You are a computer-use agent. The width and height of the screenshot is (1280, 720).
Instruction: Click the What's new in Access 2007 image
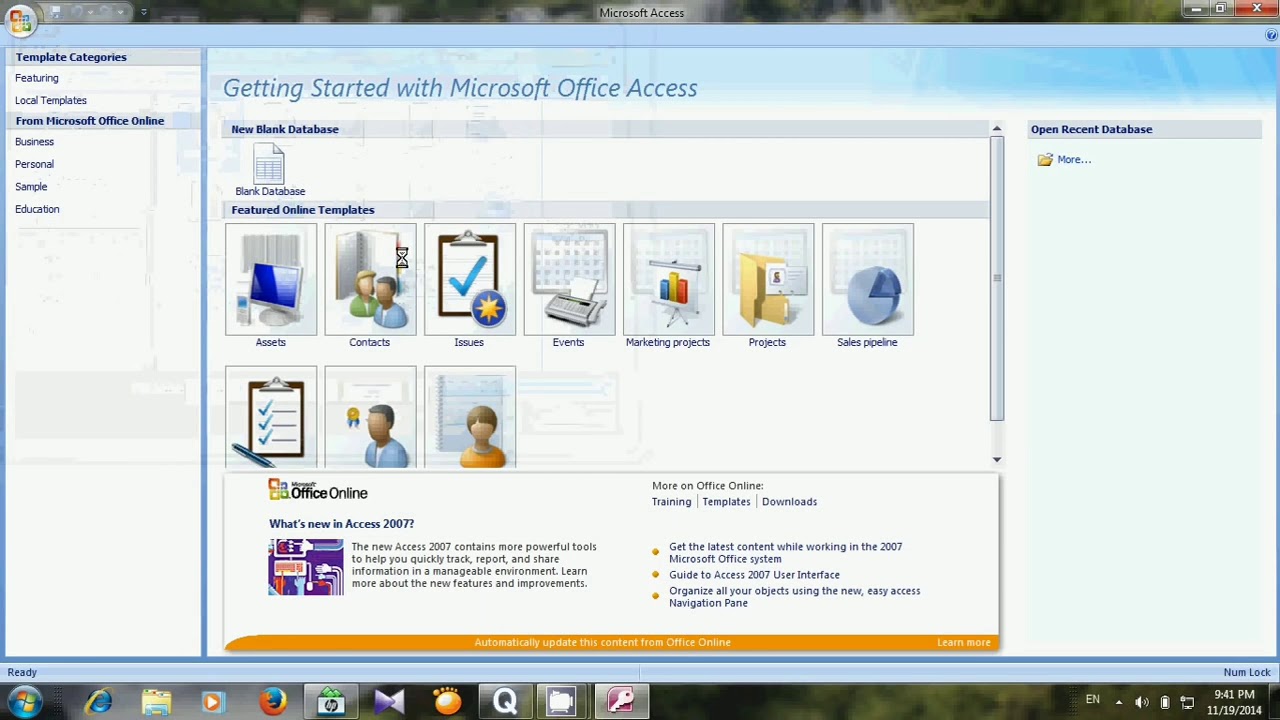coord(306,567)
